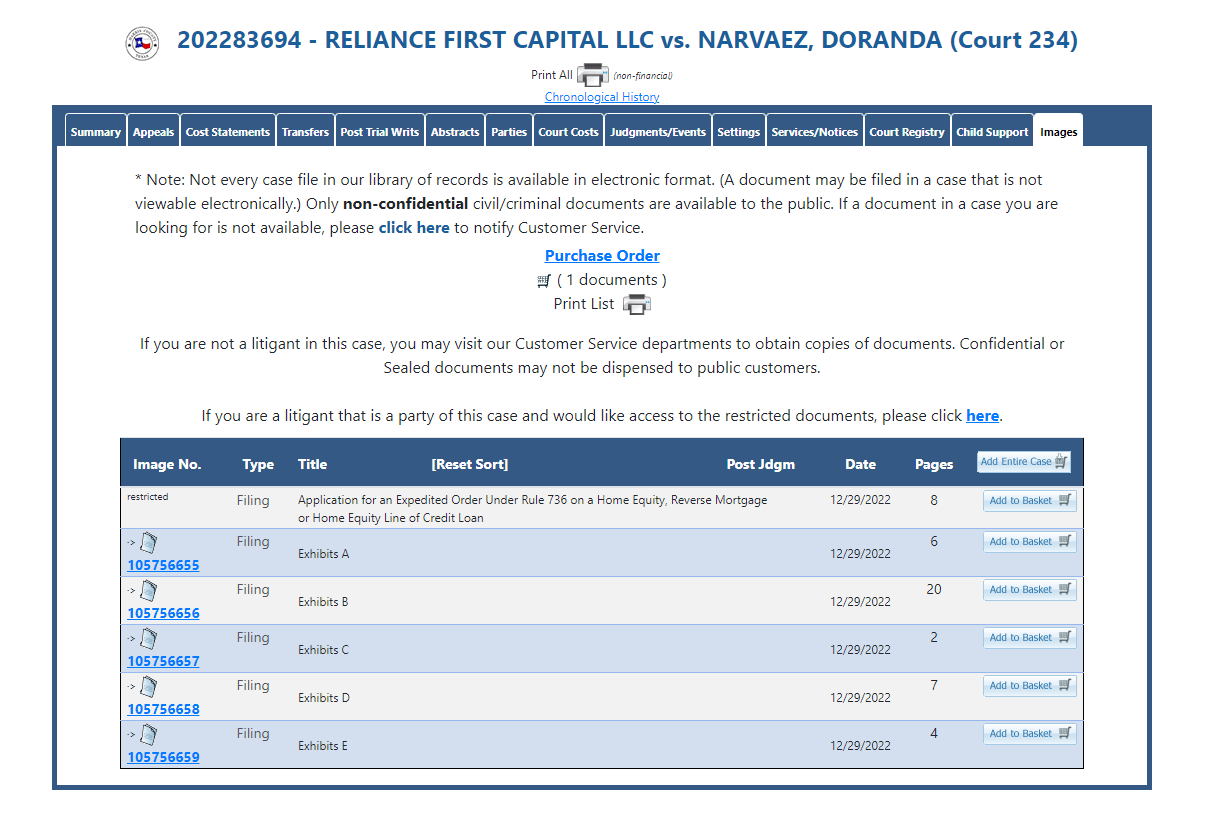
Task: Click the 'Exhibits B' title text
Action: point(323,602)
